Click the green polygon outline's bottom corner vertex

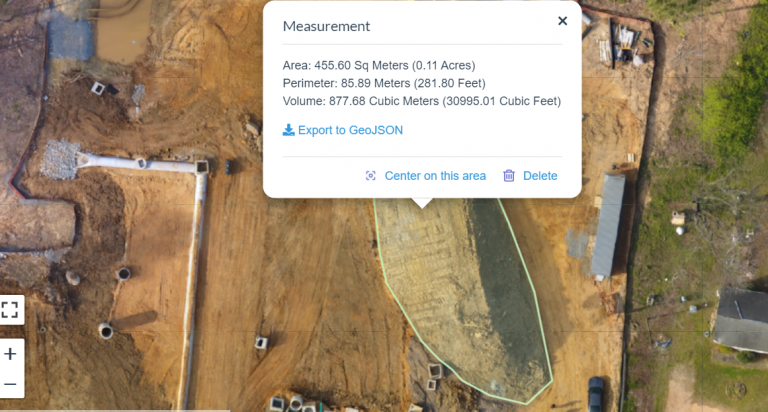tap(527, 404)
